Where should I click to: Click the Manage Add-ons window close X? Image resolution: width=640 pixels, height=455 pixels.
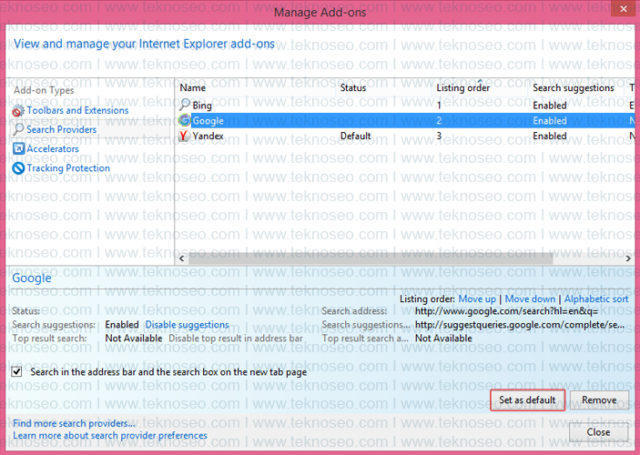tap(623, 9)
